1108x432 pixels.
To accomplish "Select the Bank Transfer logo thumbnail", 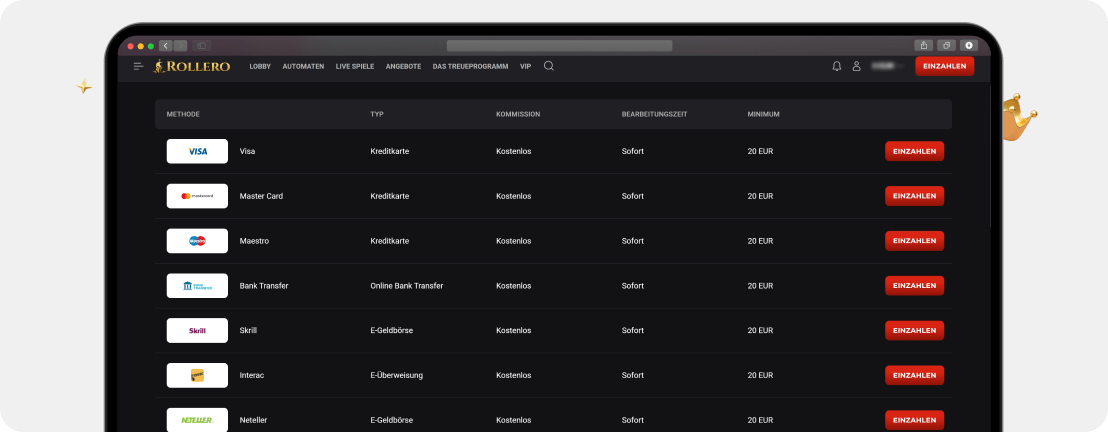I will pos(197,286).
